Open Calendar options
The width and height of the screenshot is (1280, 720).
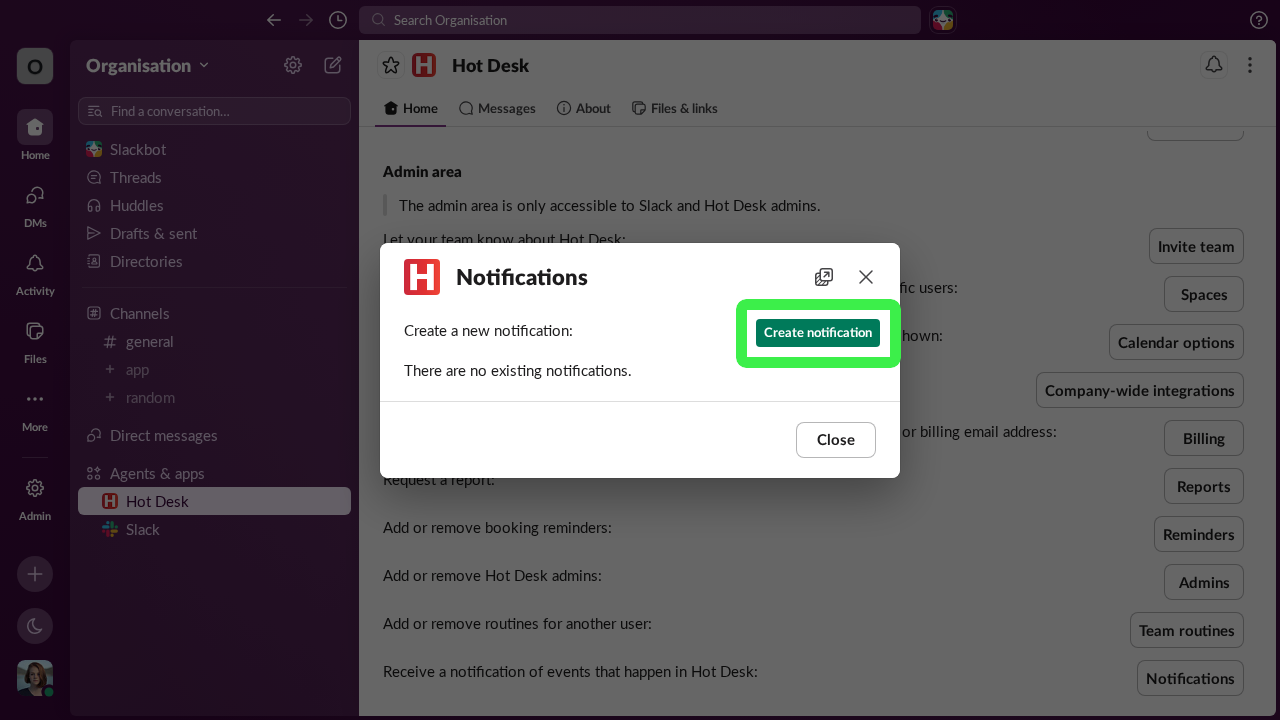point(1176,342)
